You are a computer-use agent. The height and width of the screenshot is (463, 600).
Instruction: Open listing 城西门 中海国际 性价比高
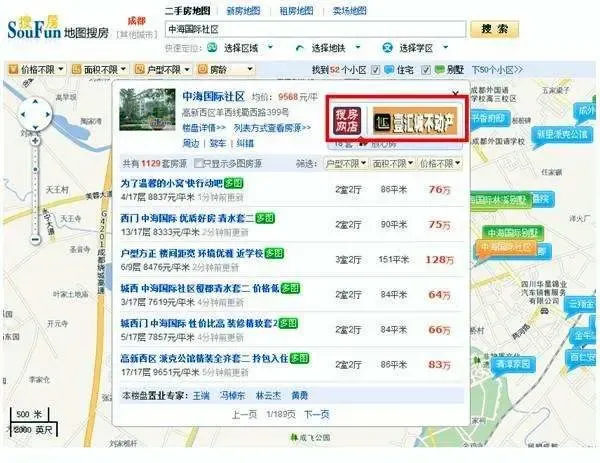tap(199, 324)
